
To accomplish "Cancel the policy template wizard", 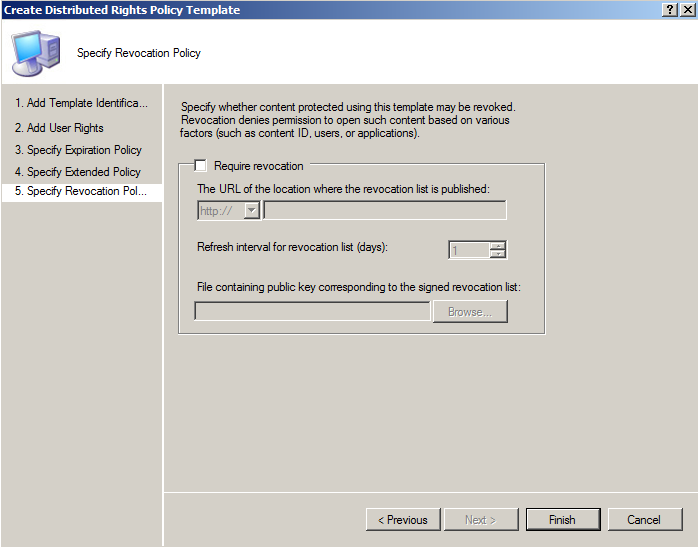I will pyautogui.click(x=644, y=520).
